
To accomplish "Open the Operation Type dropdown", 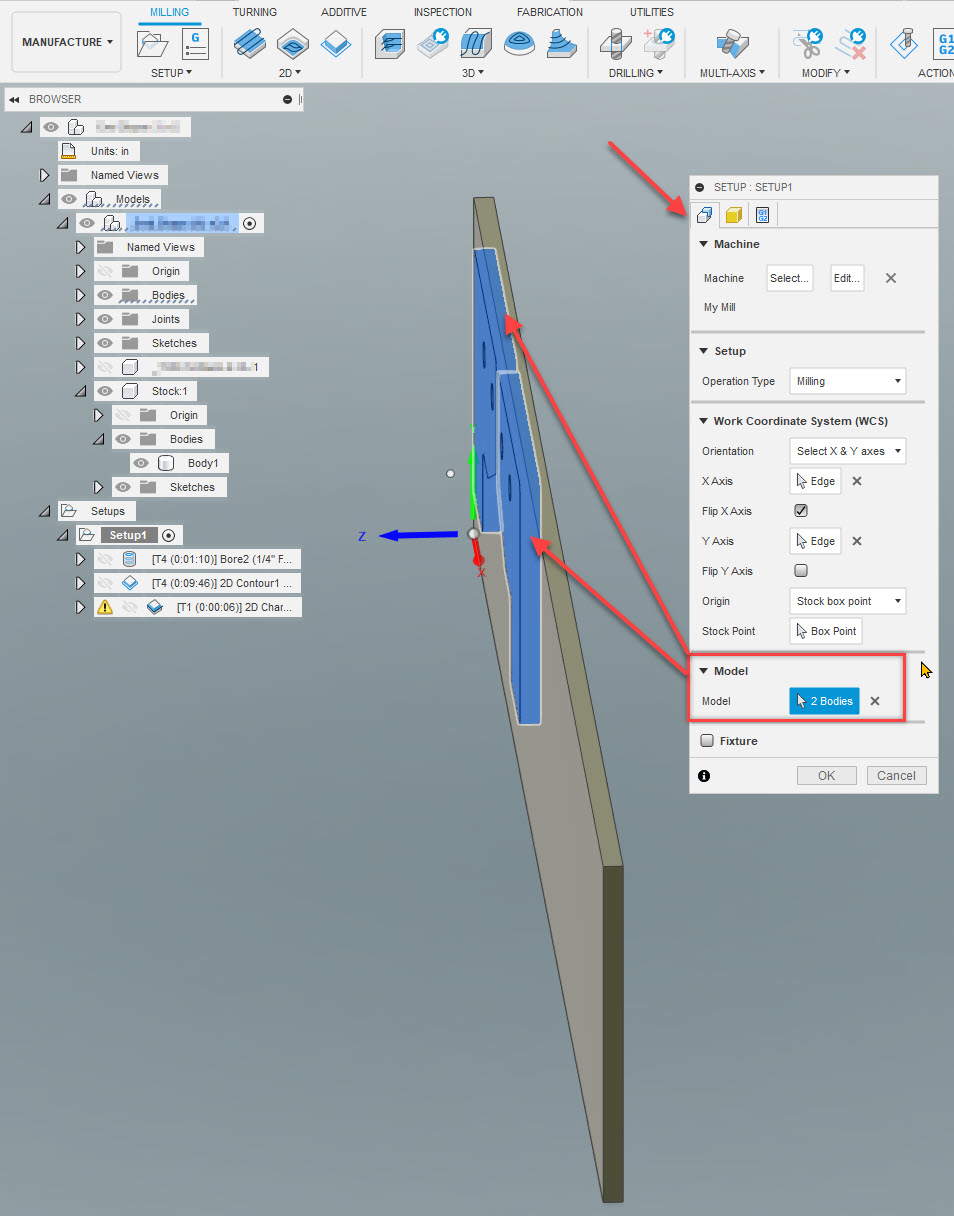I will point(847,381).
